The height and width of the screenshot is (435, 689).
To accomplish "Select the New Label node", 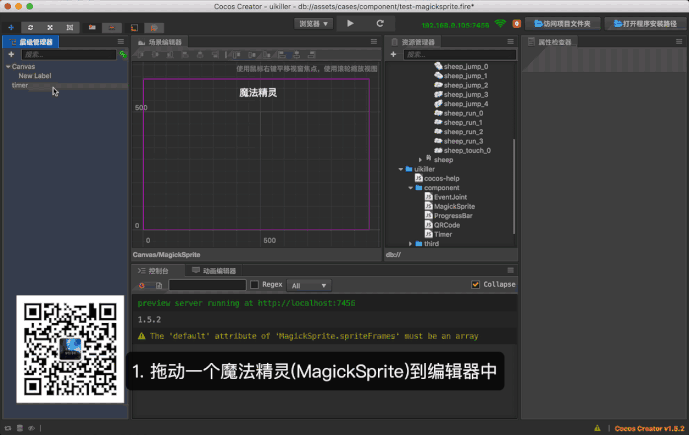I will pyautogui.click(x=35, y=76).
